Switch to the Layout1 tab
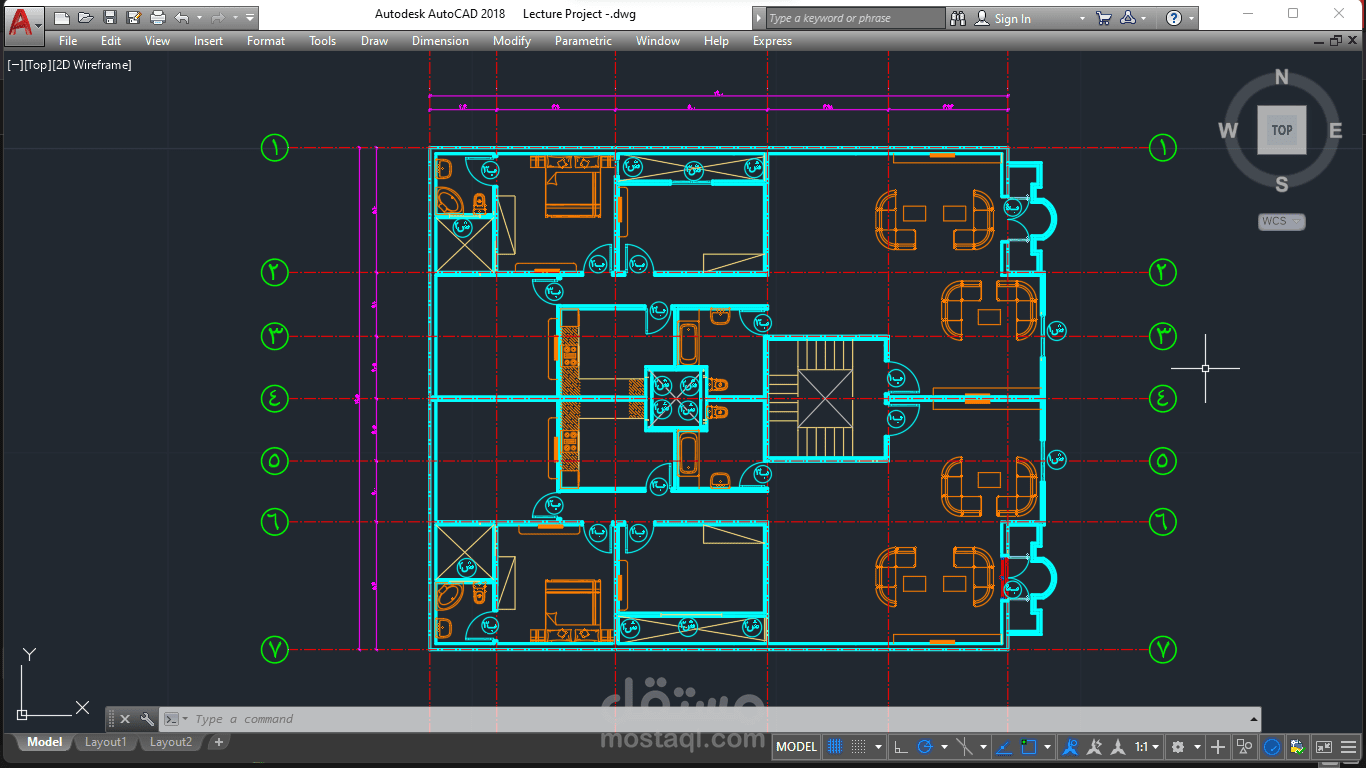Image resolution: width=1366 pixels, height=768 pixels. pyautogui.click(x=105, y=742)
